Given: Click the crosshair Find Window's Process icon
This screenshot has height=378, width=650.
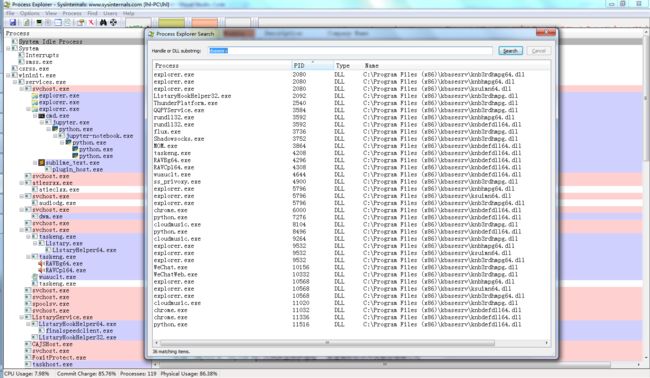Looking at the screenshot, I should pyautogui.click(x=113, y=22).
